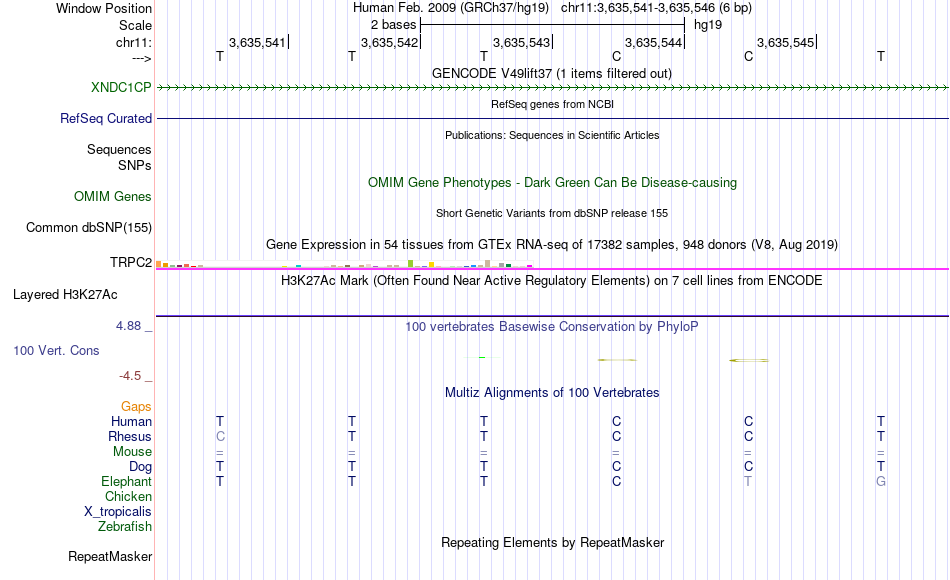The width and height of the screenshot is (950, 580).
Task: Click the 2 bases scale bar
Action: pos(553,25)
